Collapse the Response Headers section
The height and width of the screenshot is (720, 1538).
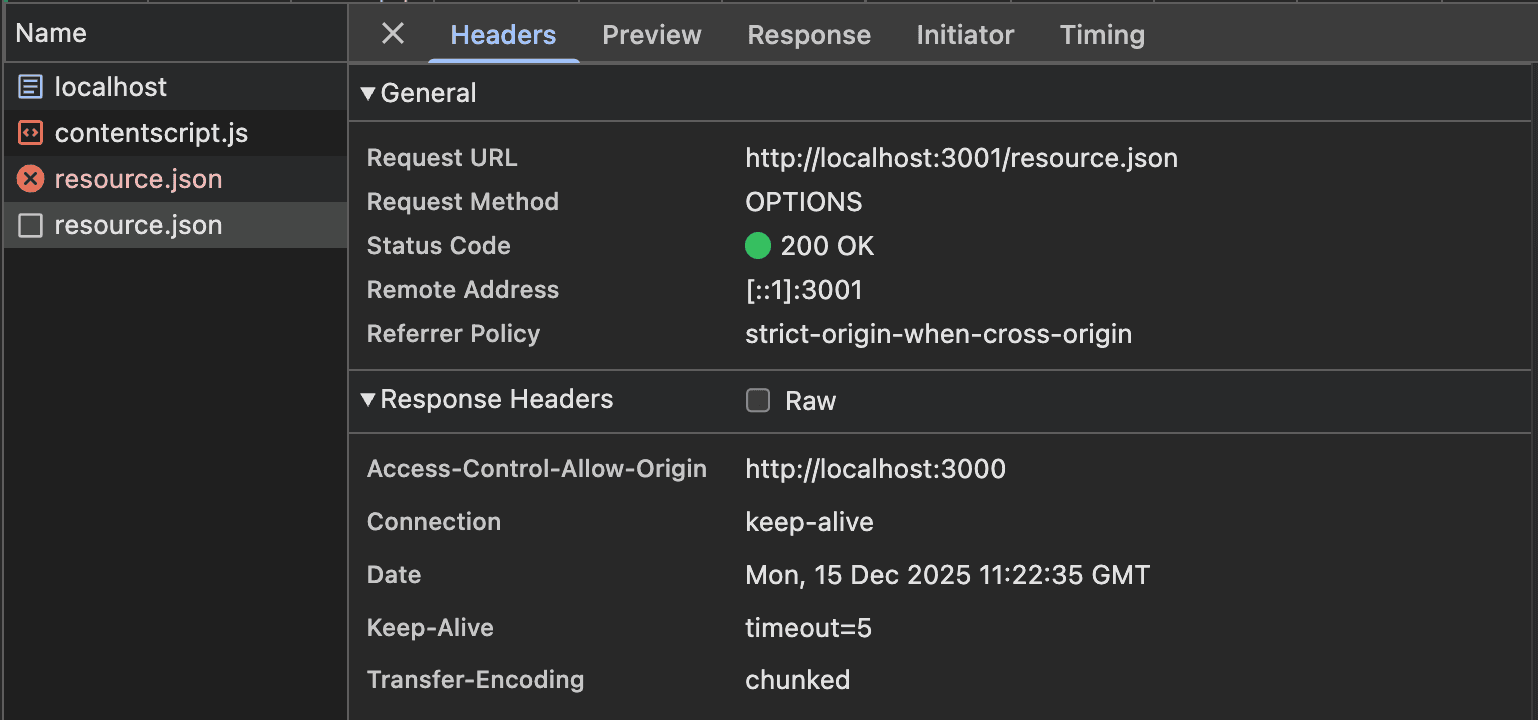coord(368,400)
